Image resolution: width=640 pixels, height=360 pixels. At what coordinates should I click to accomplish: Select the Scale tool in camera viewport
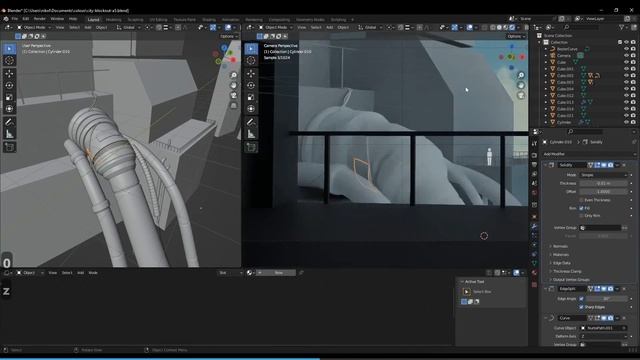pyautogui.click(x=251, y=97)
